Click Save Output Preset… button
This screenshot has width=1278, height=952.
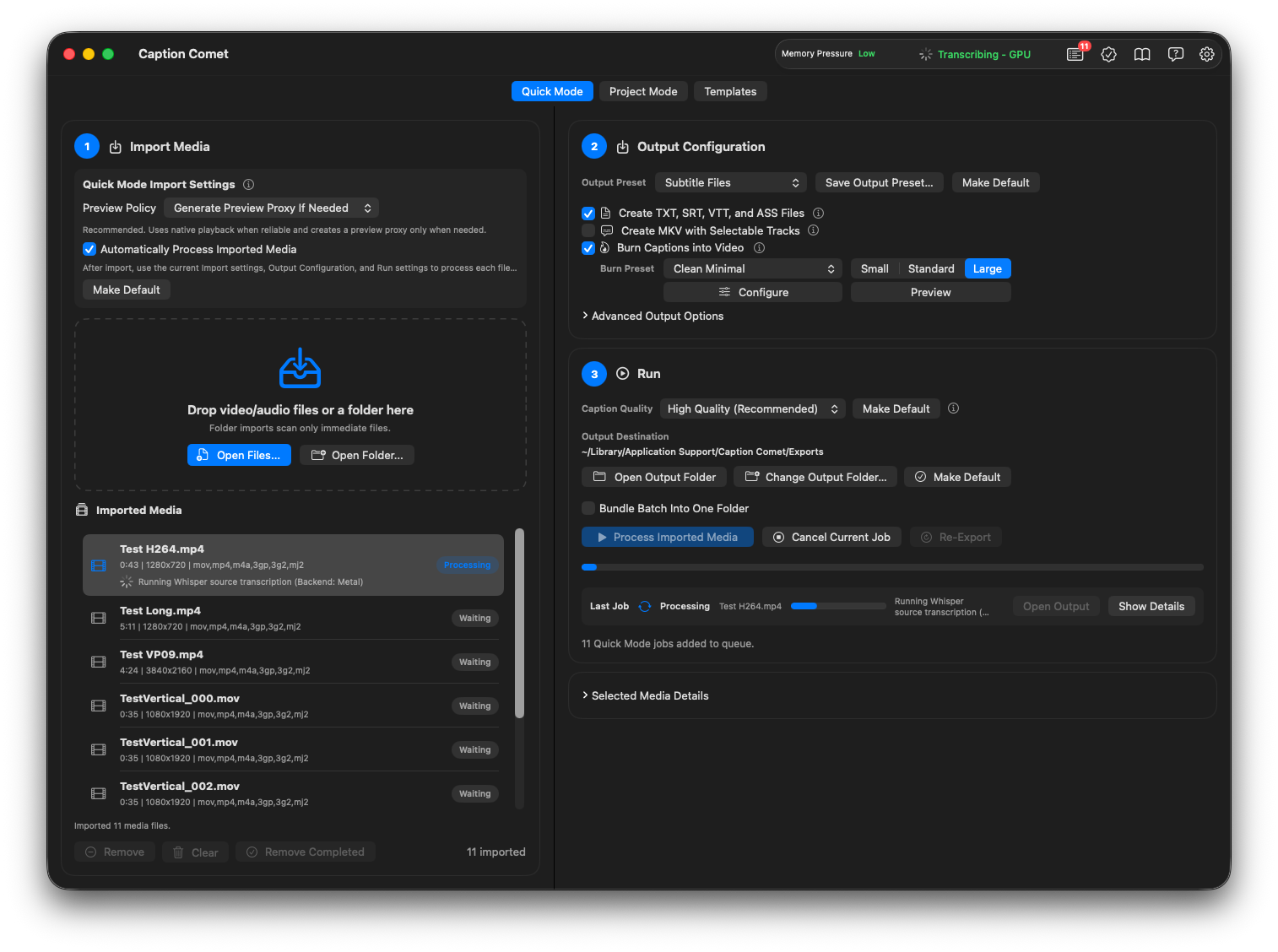point(880,182)
